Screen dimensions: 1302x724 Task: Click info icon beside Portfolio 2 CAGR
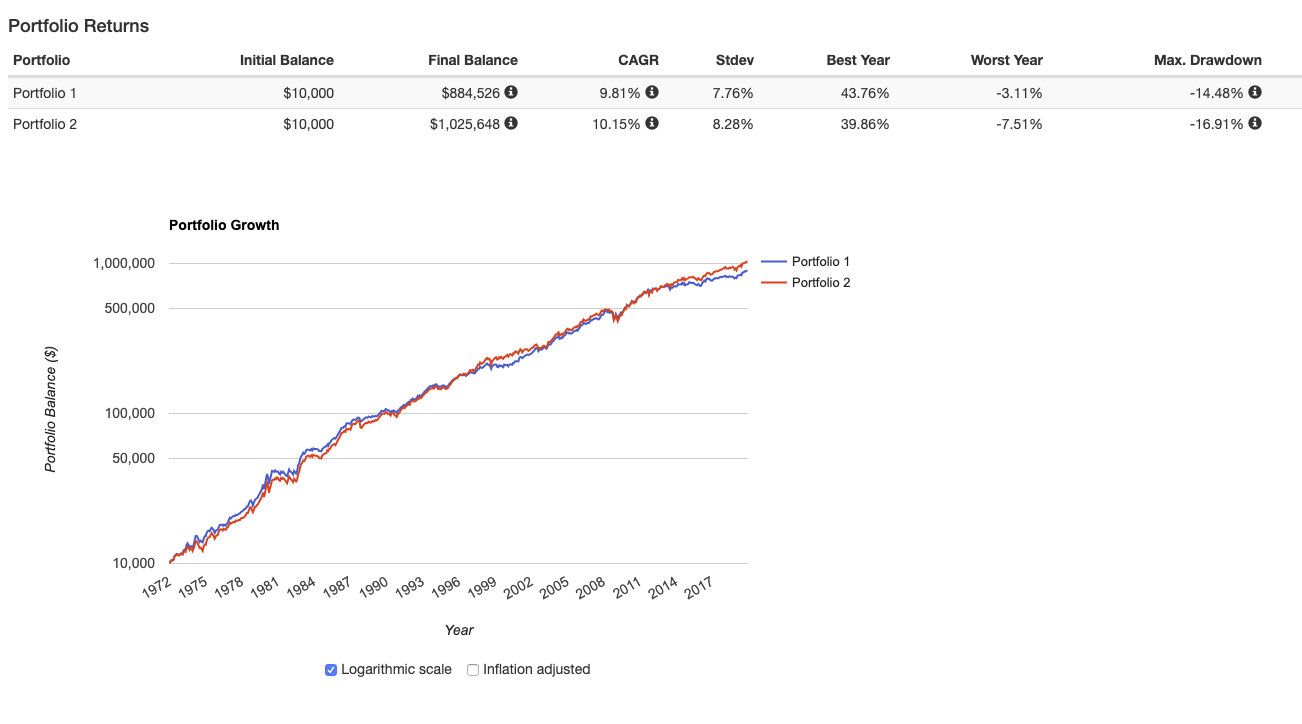pos(652,123)
